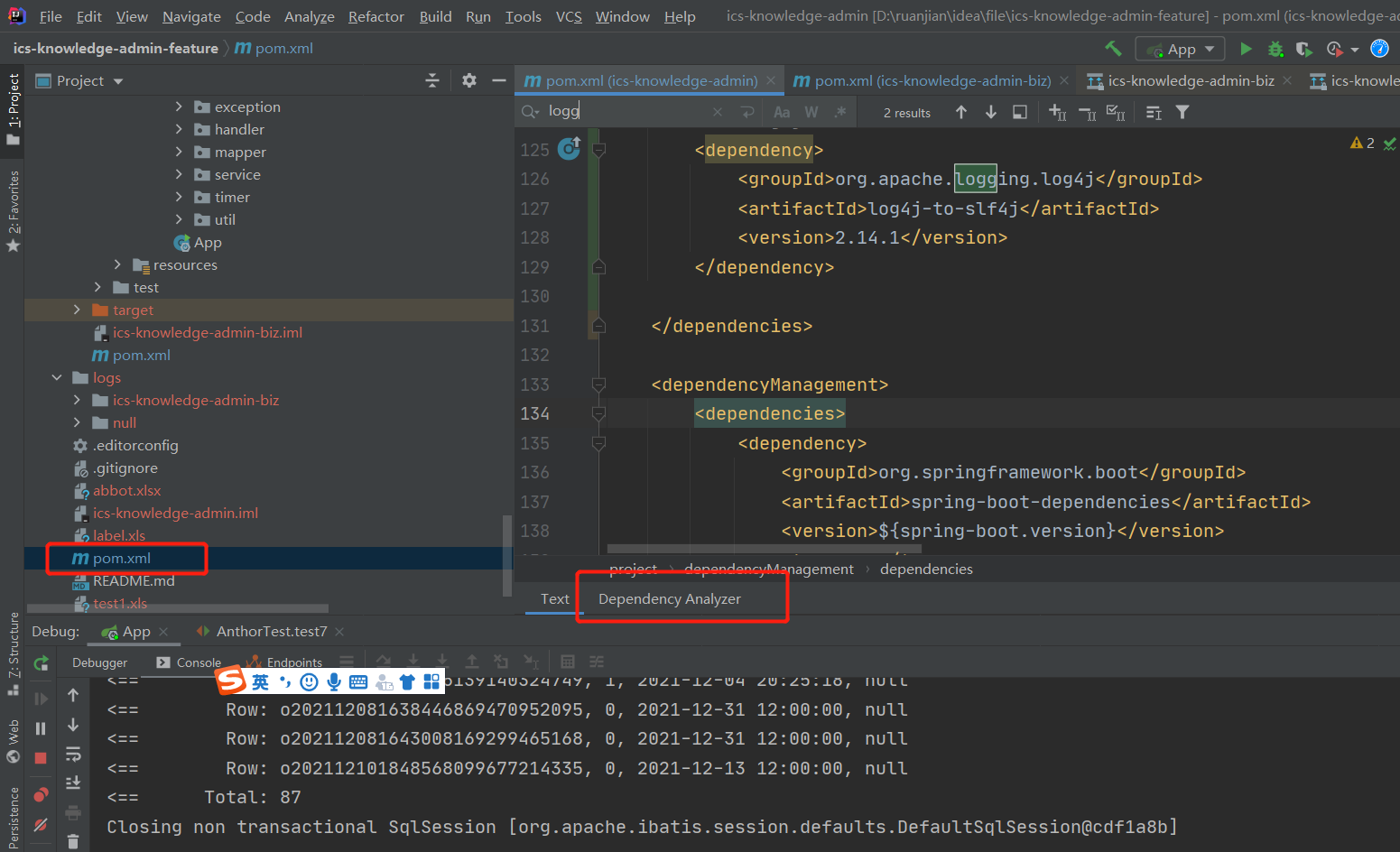Click dependencyManagement in the breadcrumb bar
Screen dimensions: 1400x852
click(x=768, y=569)
